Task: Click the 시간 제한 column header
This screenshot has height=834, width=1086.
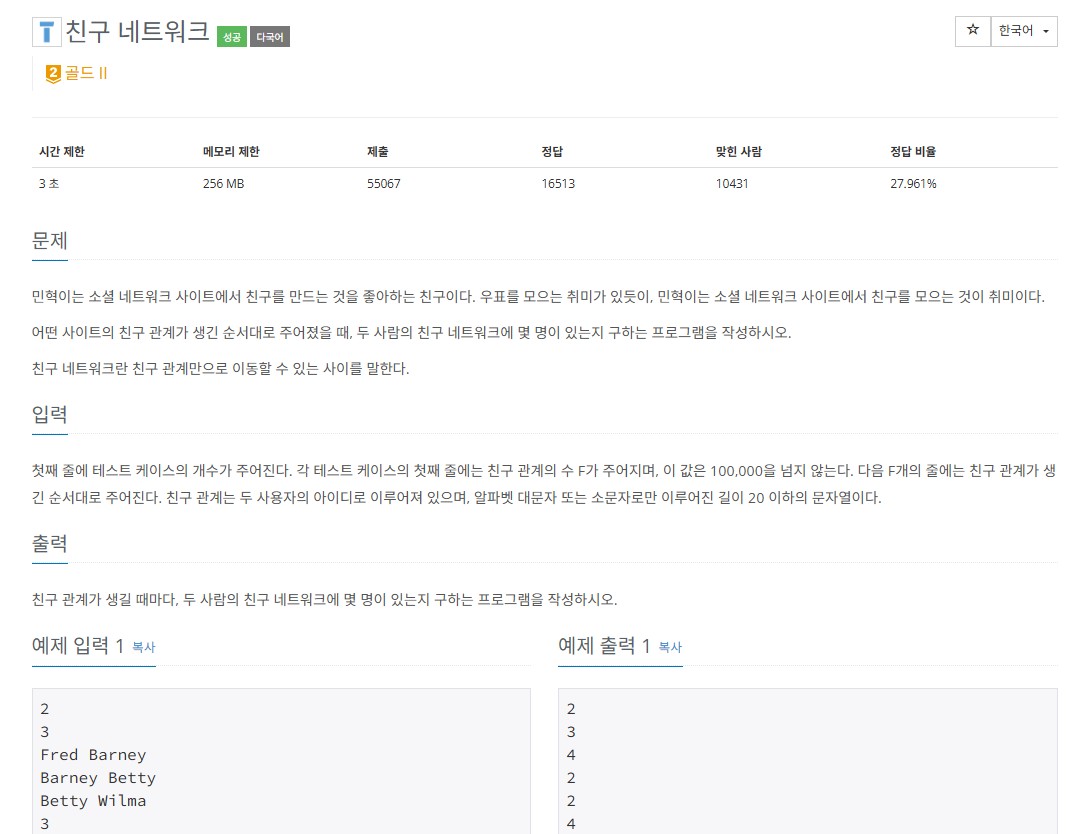Action: (62, 151)
